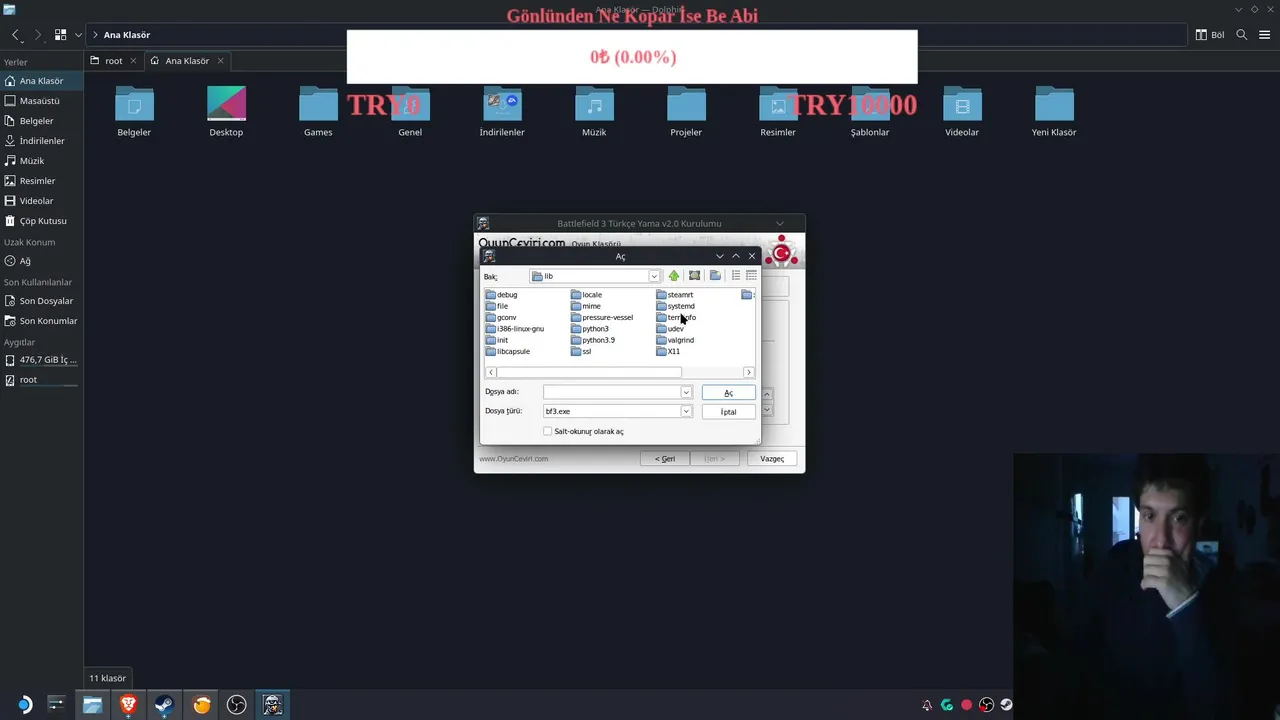Click the Geri button in installer
Viewport: 1280px width, 720px height.
[x=665, y=458]
